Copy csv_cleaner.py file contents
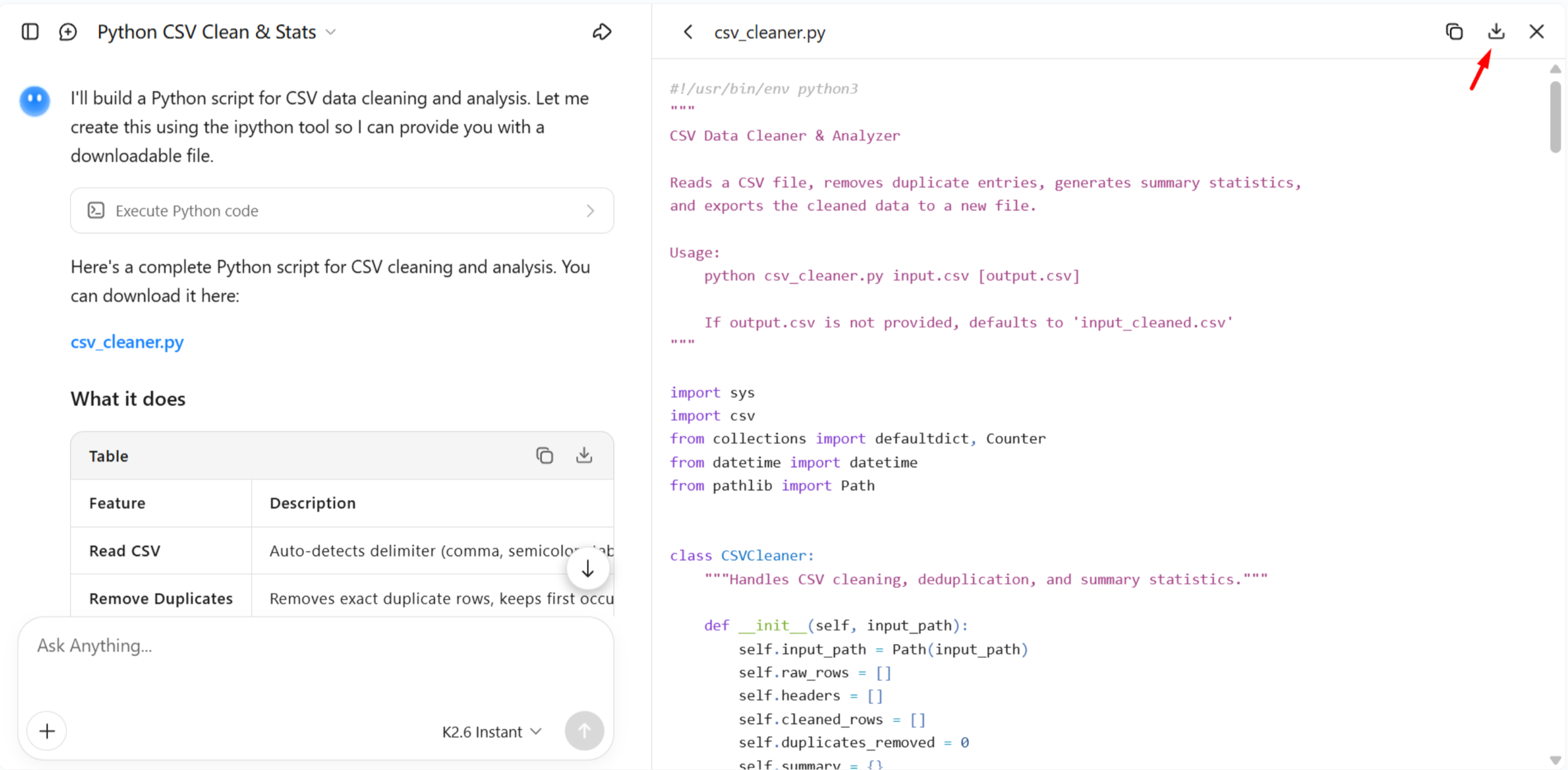 click(x=1454, y=32)
